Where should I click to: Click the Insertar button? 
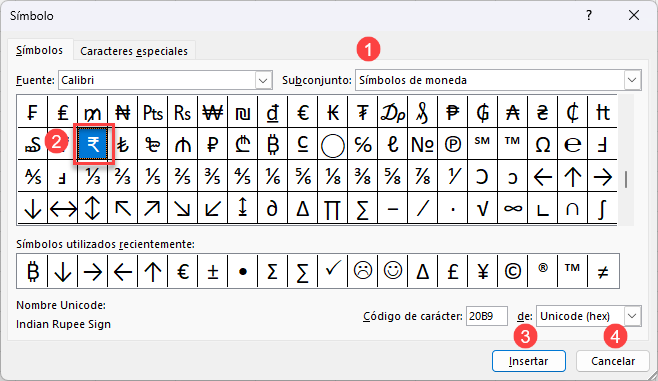click(x=529, y=361)
